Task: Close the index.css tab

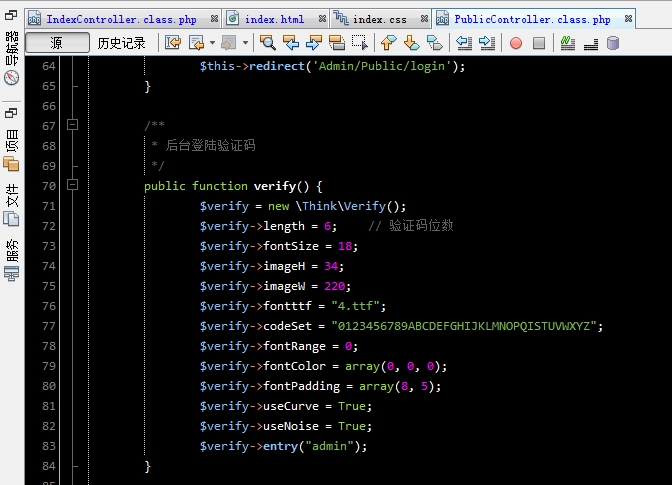Action: (422, 19)
